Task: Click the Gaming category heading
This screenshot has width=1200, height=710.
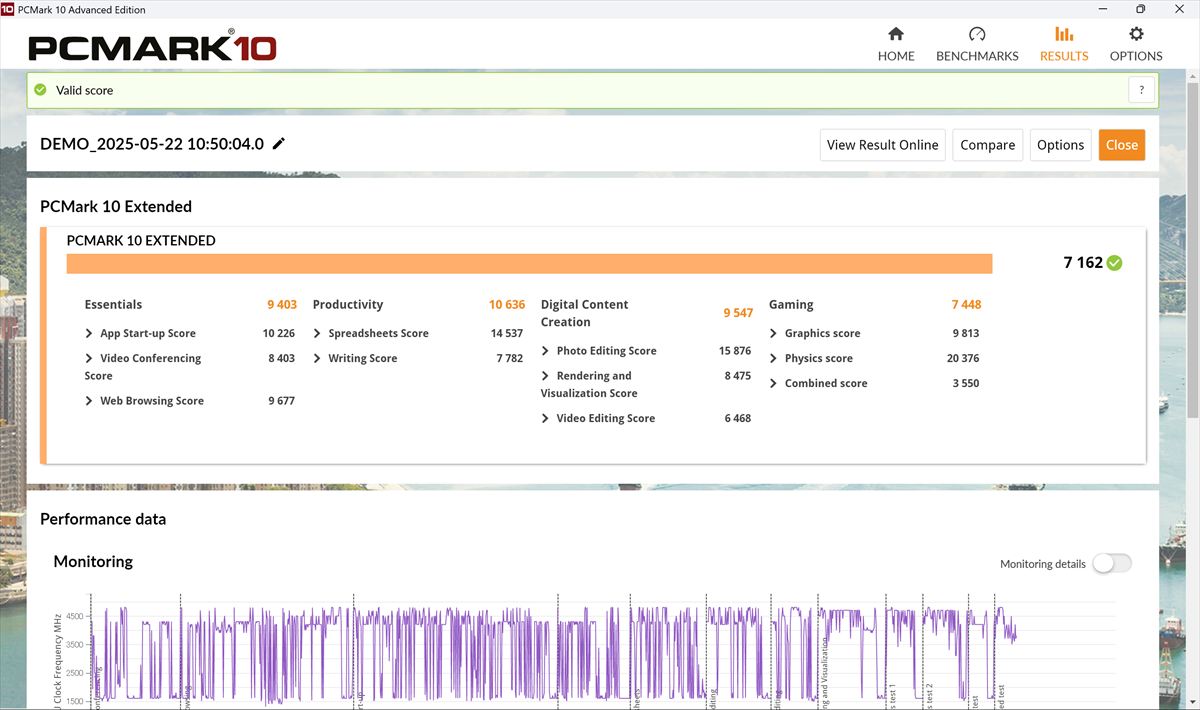Action: 791,305
